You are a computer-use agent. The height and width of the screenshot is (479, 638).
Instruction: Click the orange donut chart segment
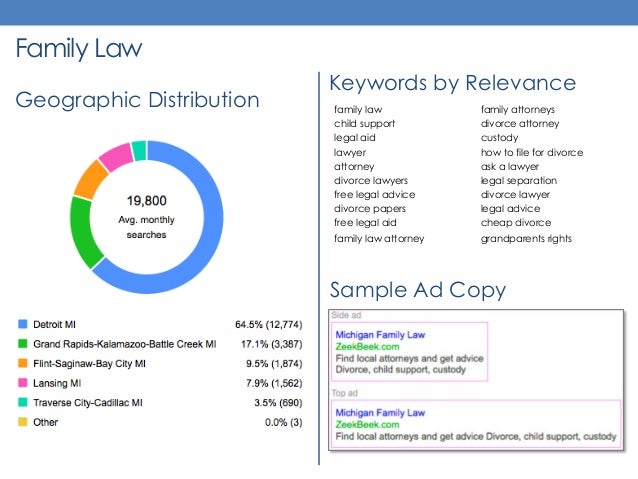[x=90, y=179]
